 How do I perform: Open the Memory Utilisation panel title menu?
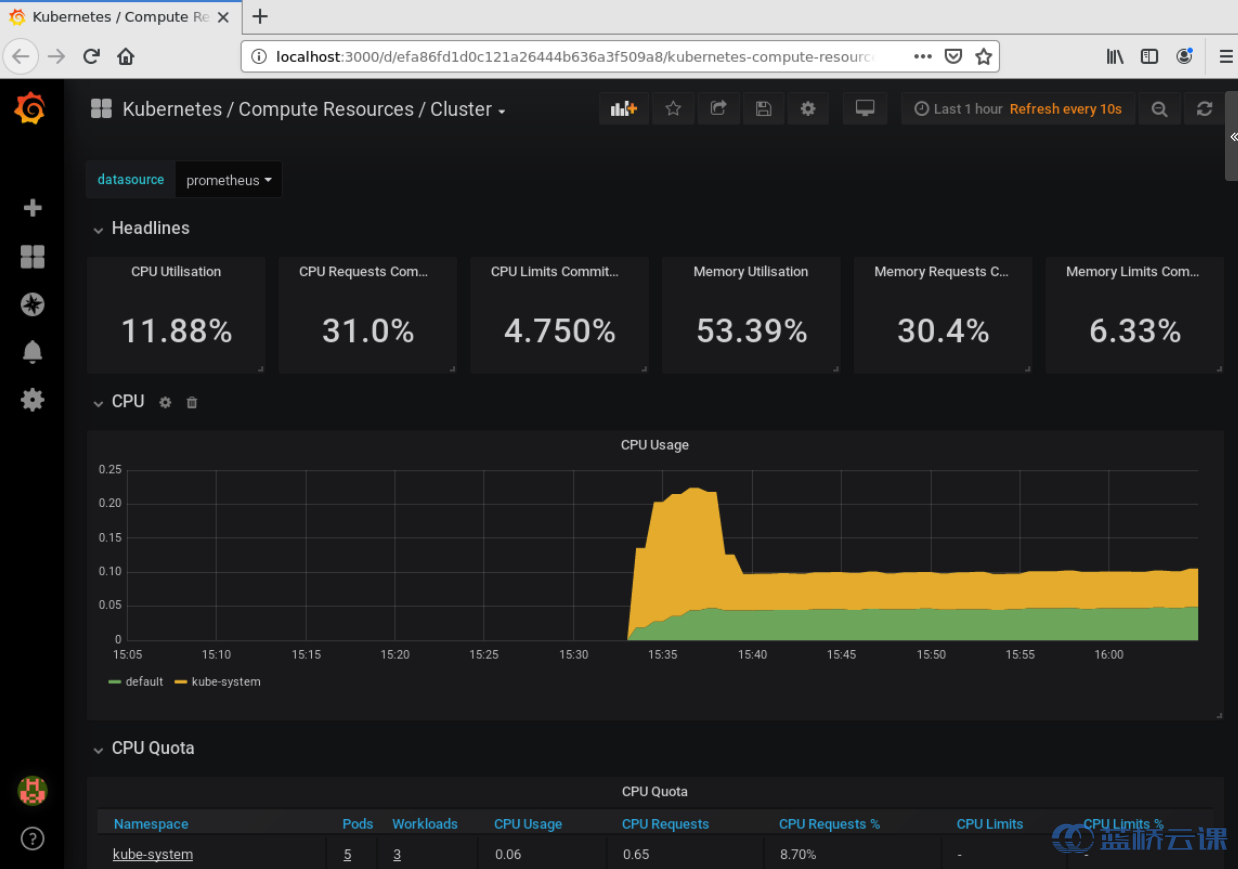tap(751, 271)
